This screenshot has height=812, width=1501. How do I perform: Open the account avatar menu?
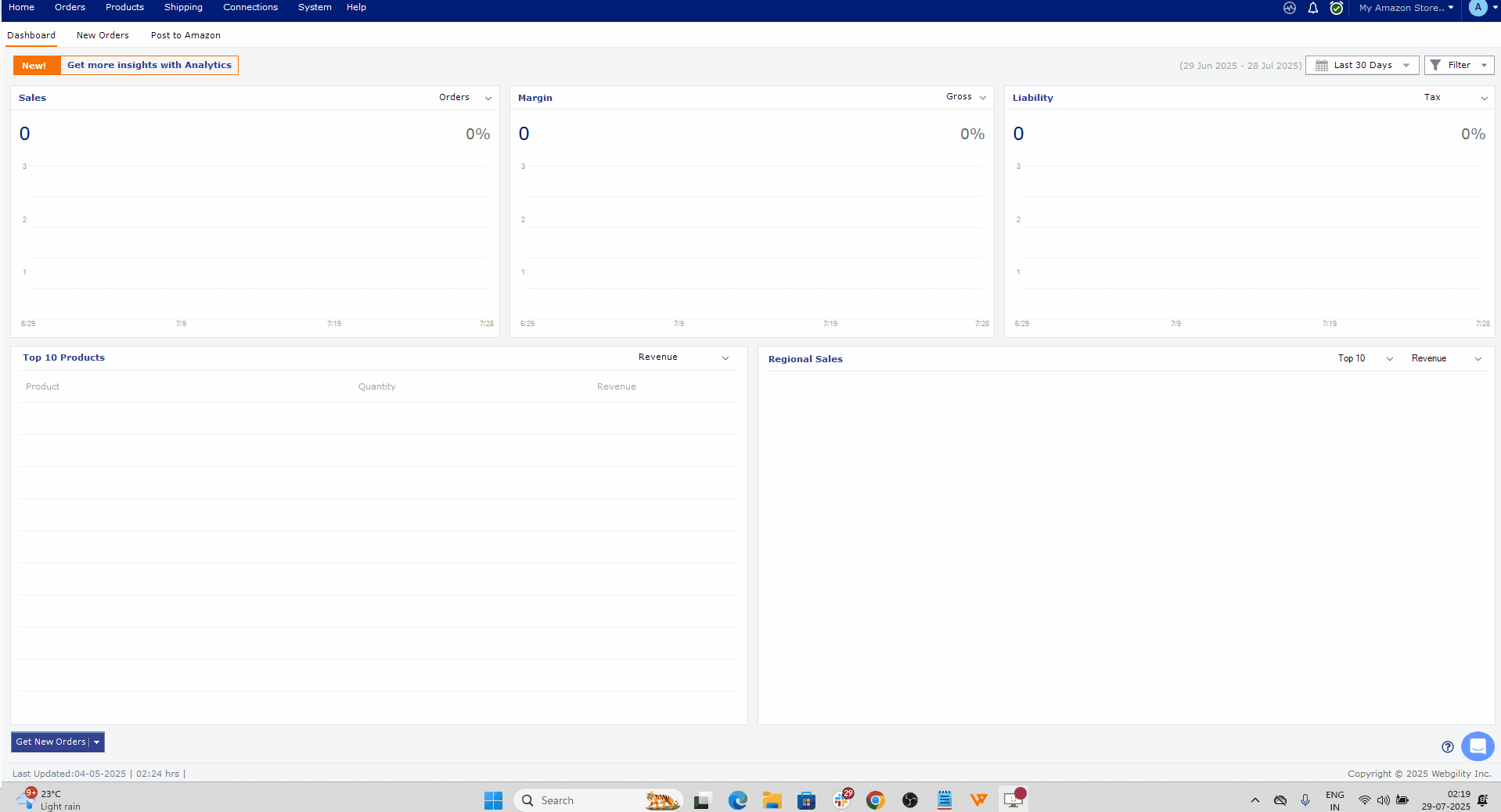(x=1478, y=8)
